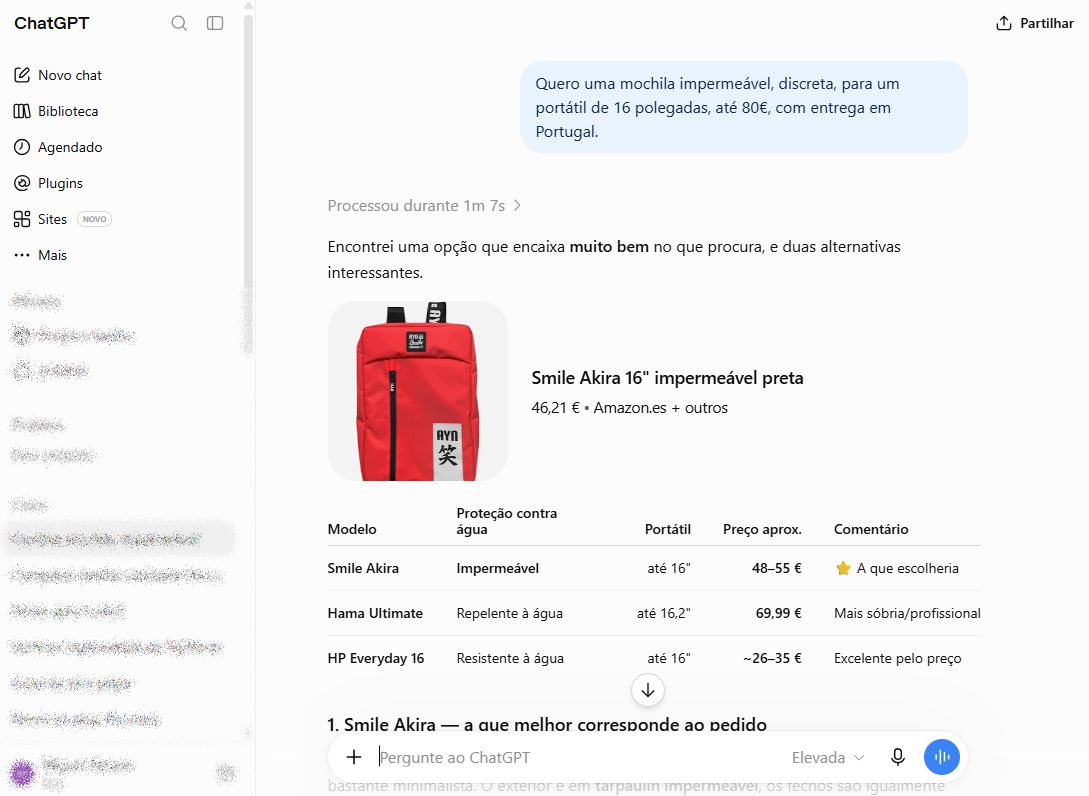Click the 'Modelo' column header
1089x796 pixels.
[351, 529]
